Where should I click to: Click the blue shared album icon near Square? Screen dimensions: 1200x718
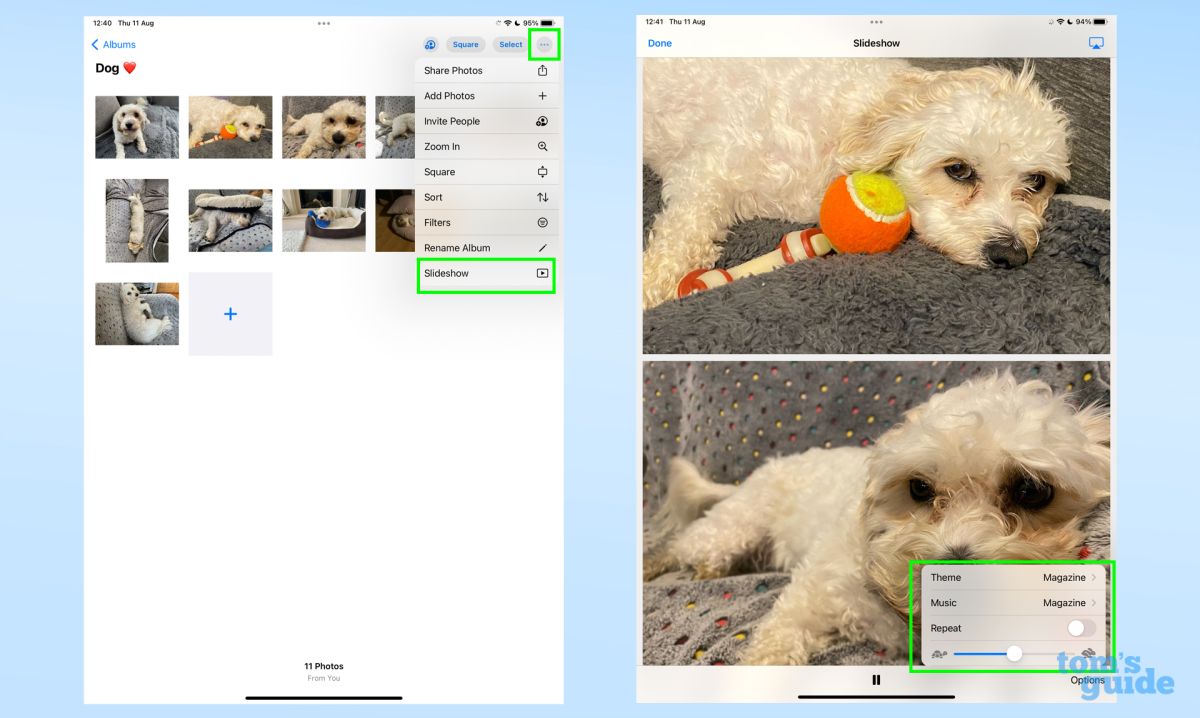[429, 44]
